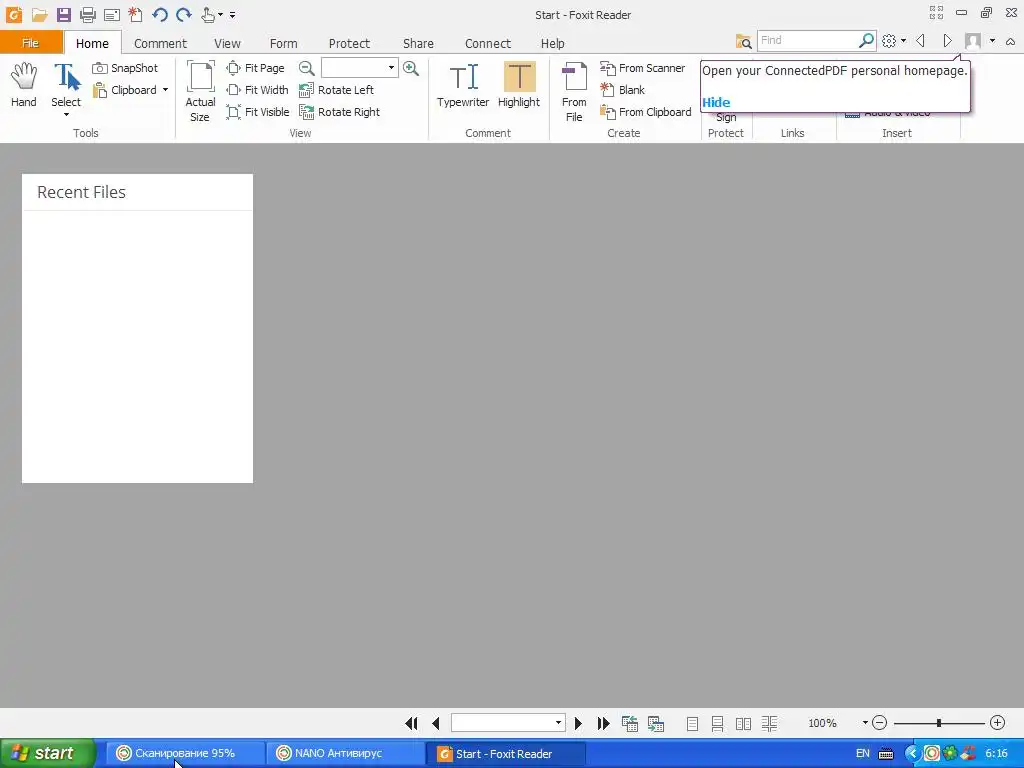This screenshot has height=768, width=1024.
Task: Enable Facing pages display mode
Action: 743,724
